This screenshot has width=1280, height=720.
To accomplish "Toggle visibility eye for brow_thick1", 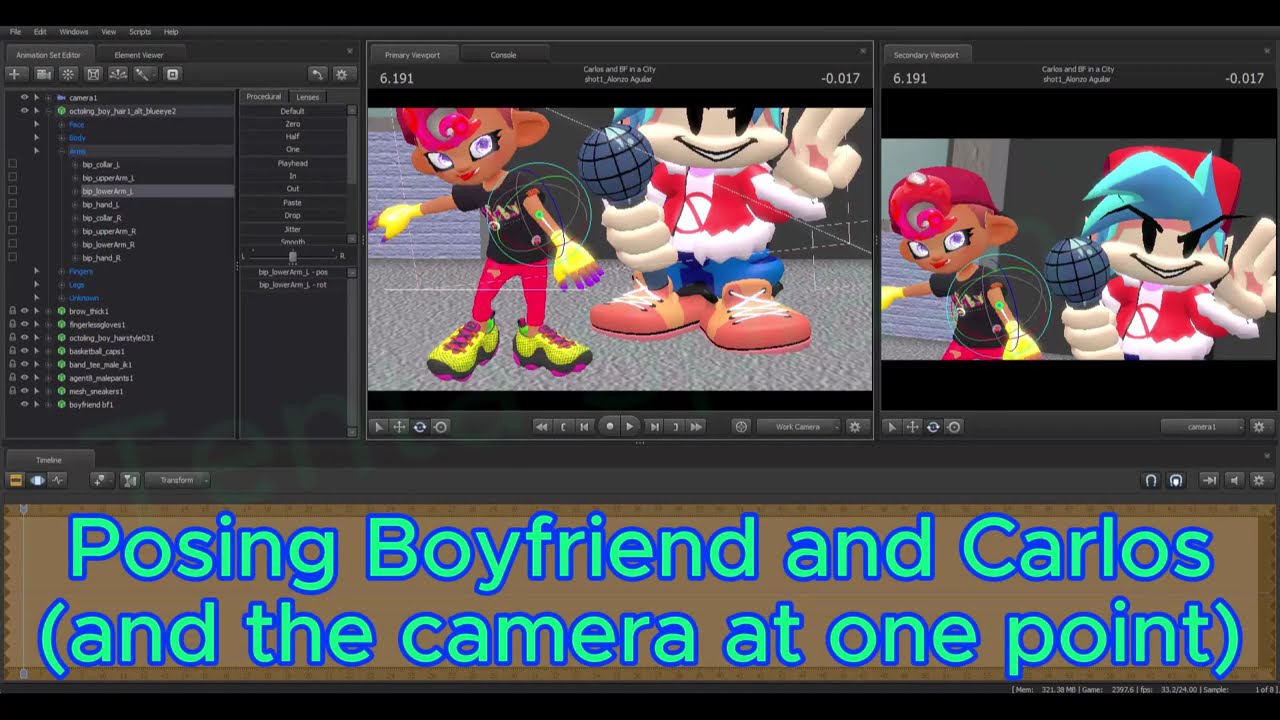I will pyautogui.click(x=24, y=311).
